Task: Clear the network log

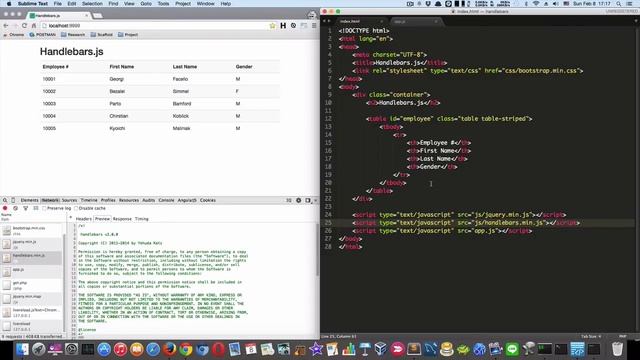Action: tap(16, 208)
